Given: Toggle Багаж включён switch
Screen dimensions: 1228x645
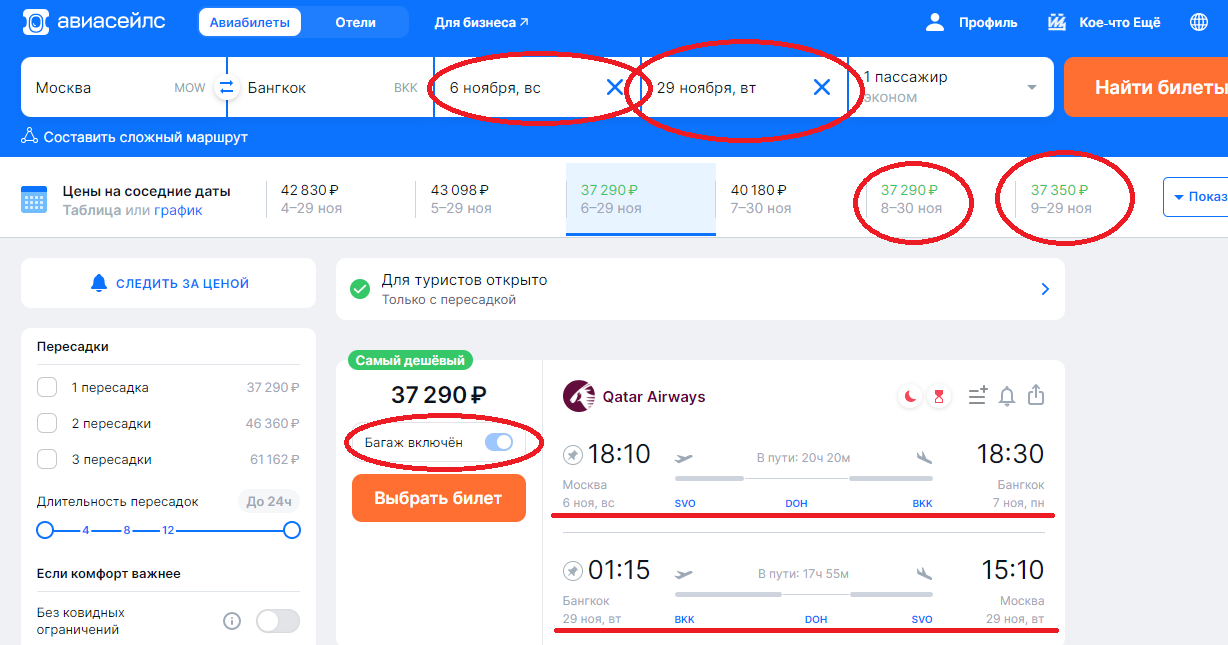Looking at the screenshot, I should 498,442.
